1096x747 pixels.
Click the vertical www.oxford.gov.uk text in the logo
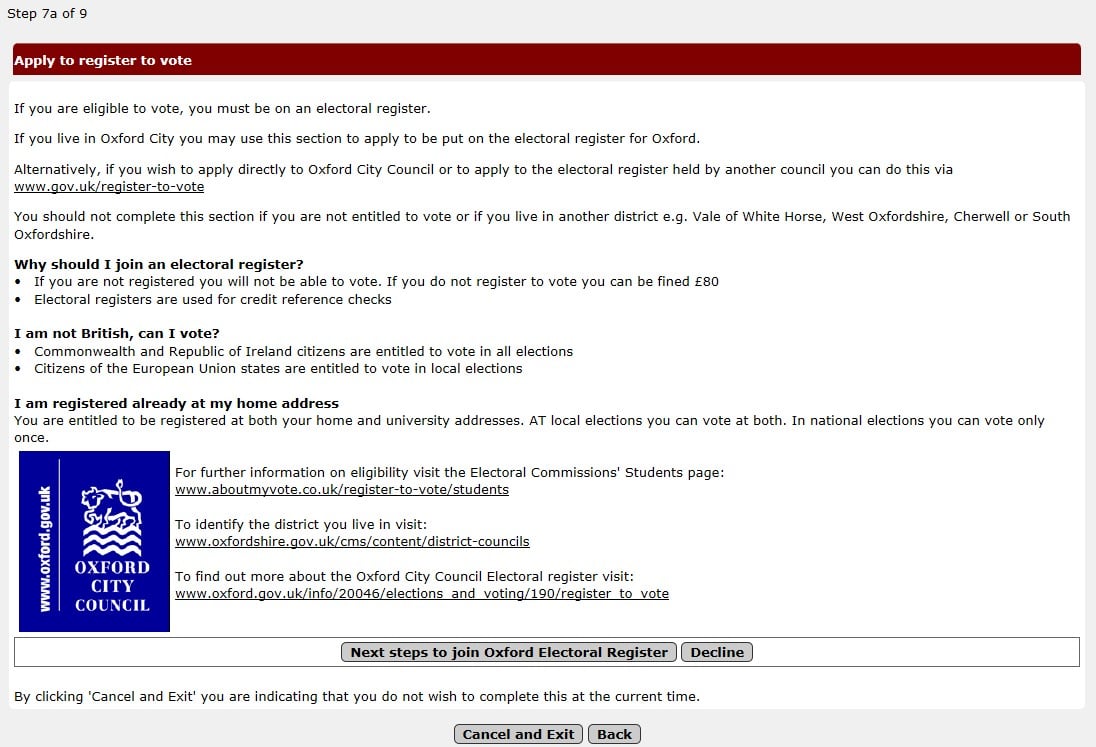point(44,548)
